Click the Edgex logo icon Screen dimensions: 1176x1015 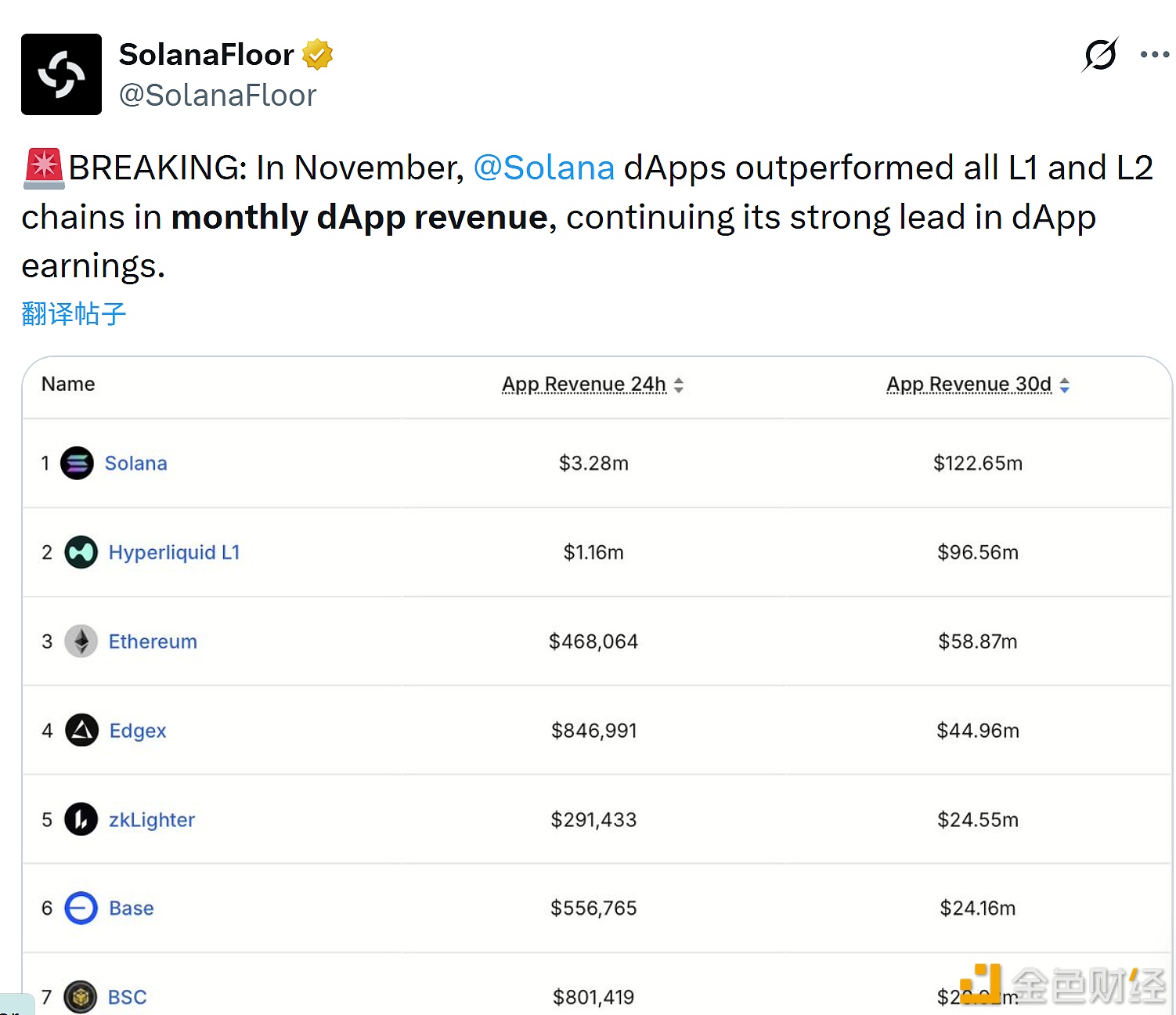81,731
